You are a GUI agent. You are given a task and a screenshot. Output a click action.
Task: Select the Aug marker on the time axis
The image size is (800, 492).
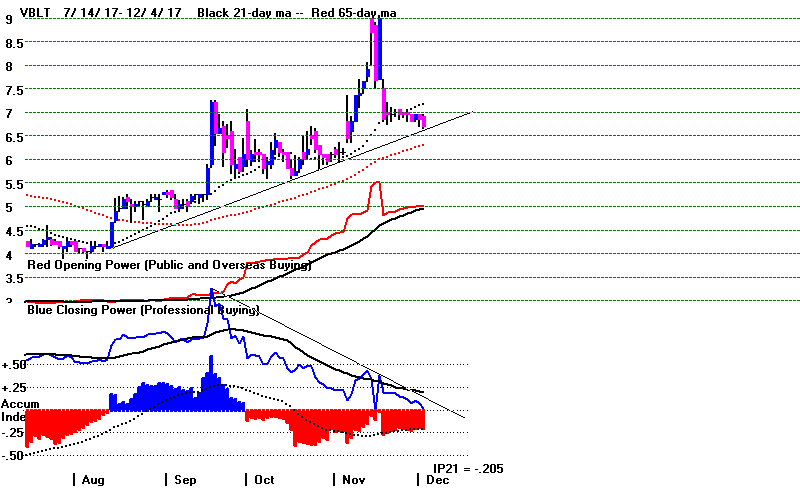(x=89, y=479)
